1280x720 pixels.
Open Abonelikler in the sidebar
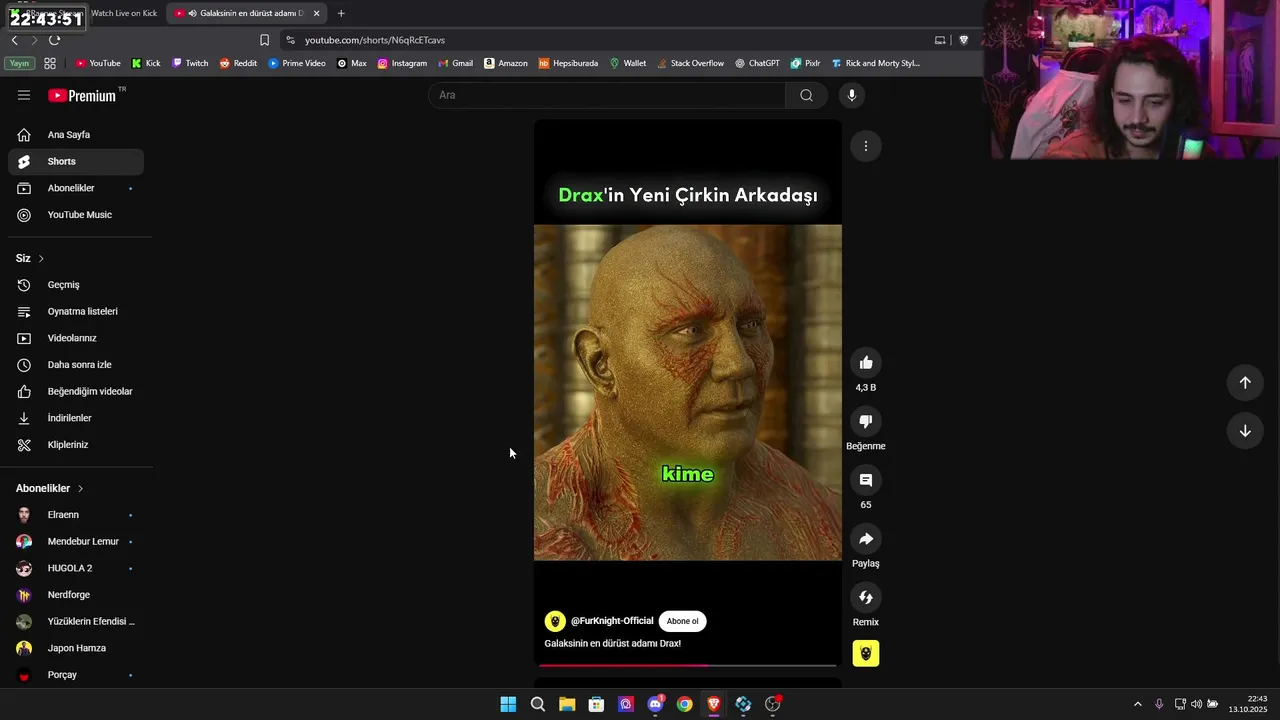point(76,188)
